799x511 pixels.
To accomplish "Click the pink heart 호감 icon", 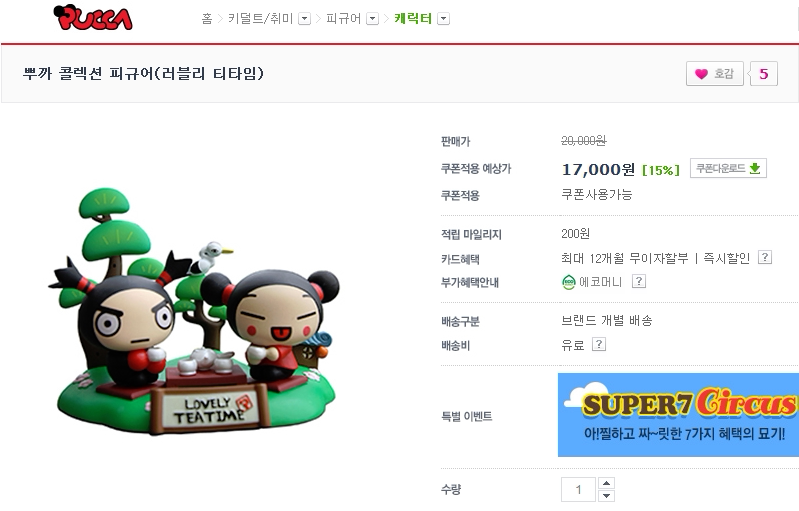I will pos(701,74).
